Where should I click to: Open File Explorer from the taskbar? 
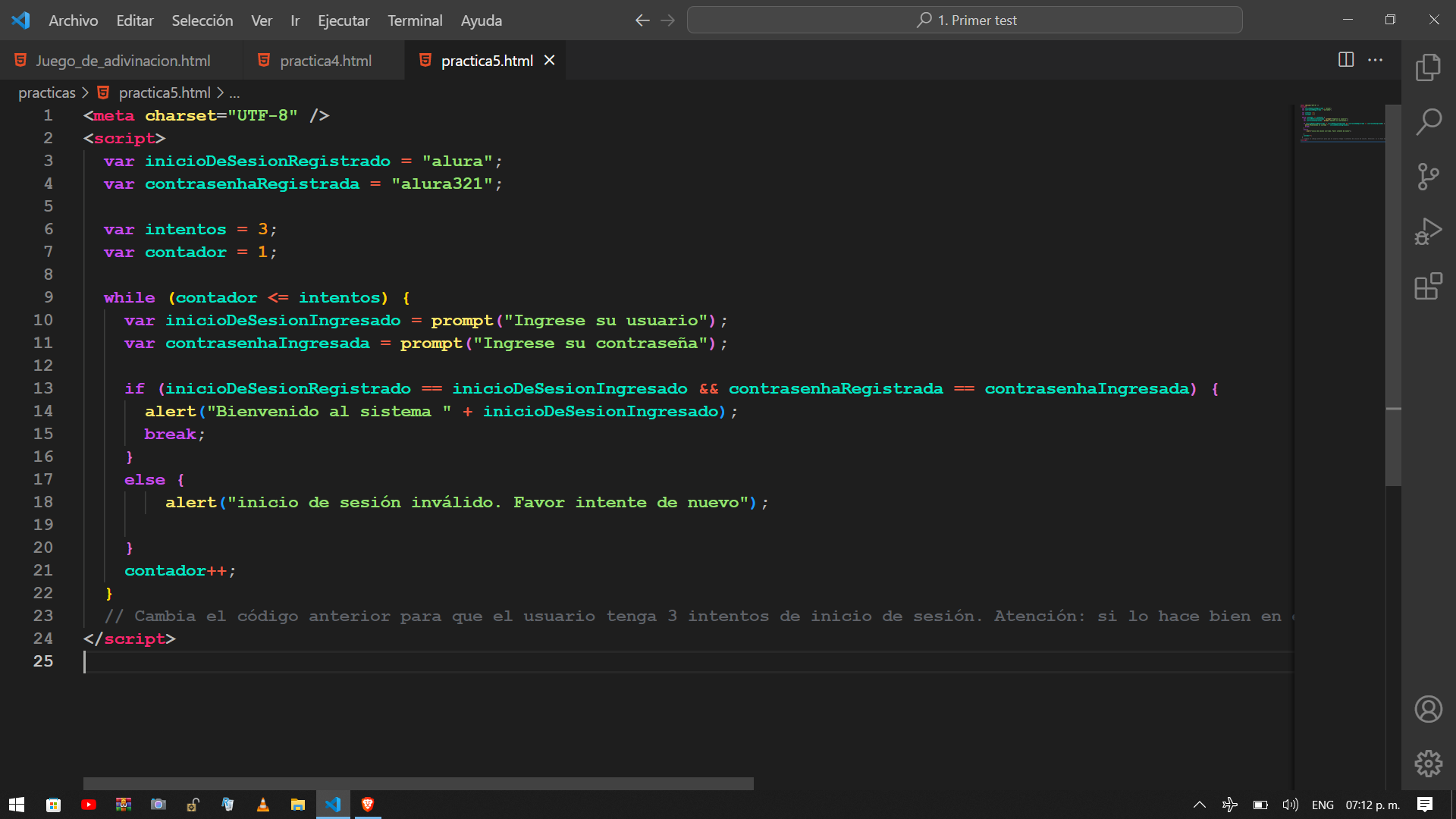point(298,805)
